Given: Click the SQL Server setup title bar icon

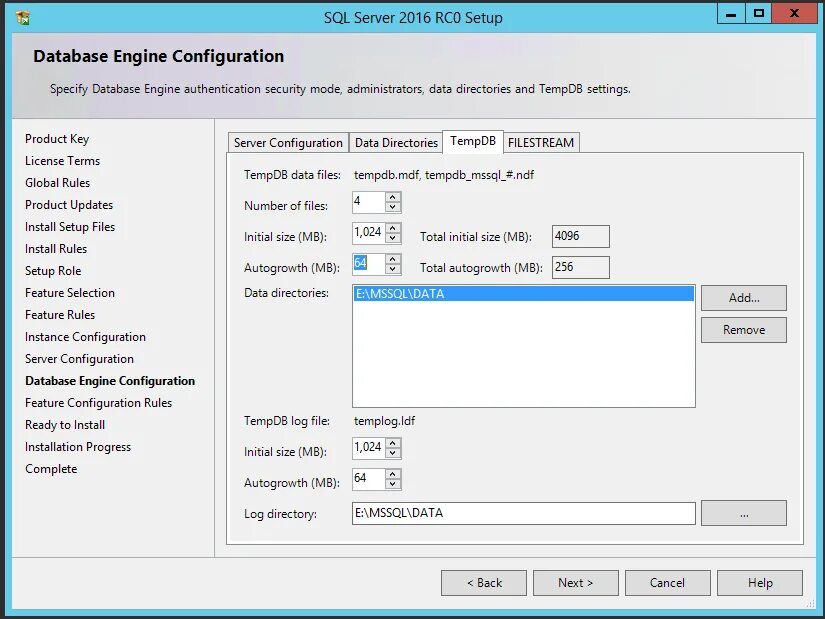Looking at the screenshot, I should click(23, 17).
